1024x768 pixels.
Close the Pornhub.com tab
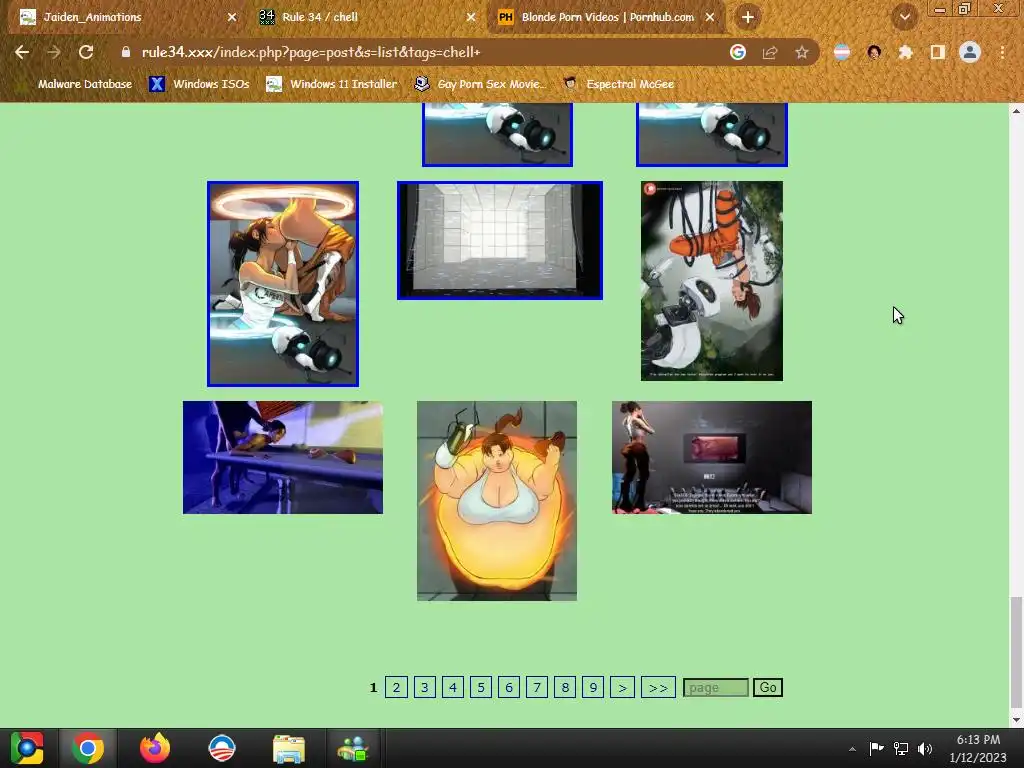click(x=710, y=17)
